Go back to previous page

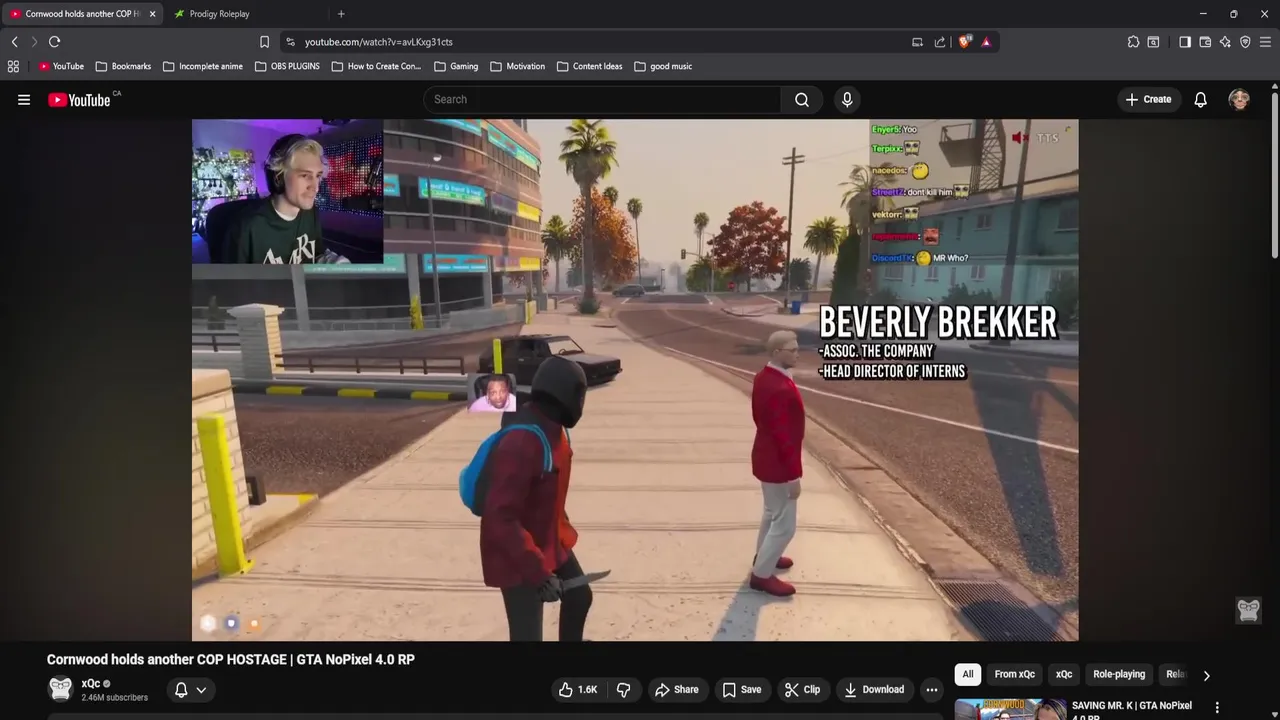[x=14, y=42]
